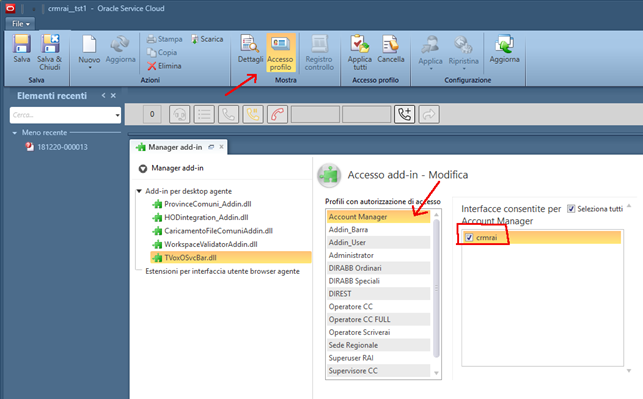Select Account Manager profile
The image size is (643, 399).
coord(379,217)
